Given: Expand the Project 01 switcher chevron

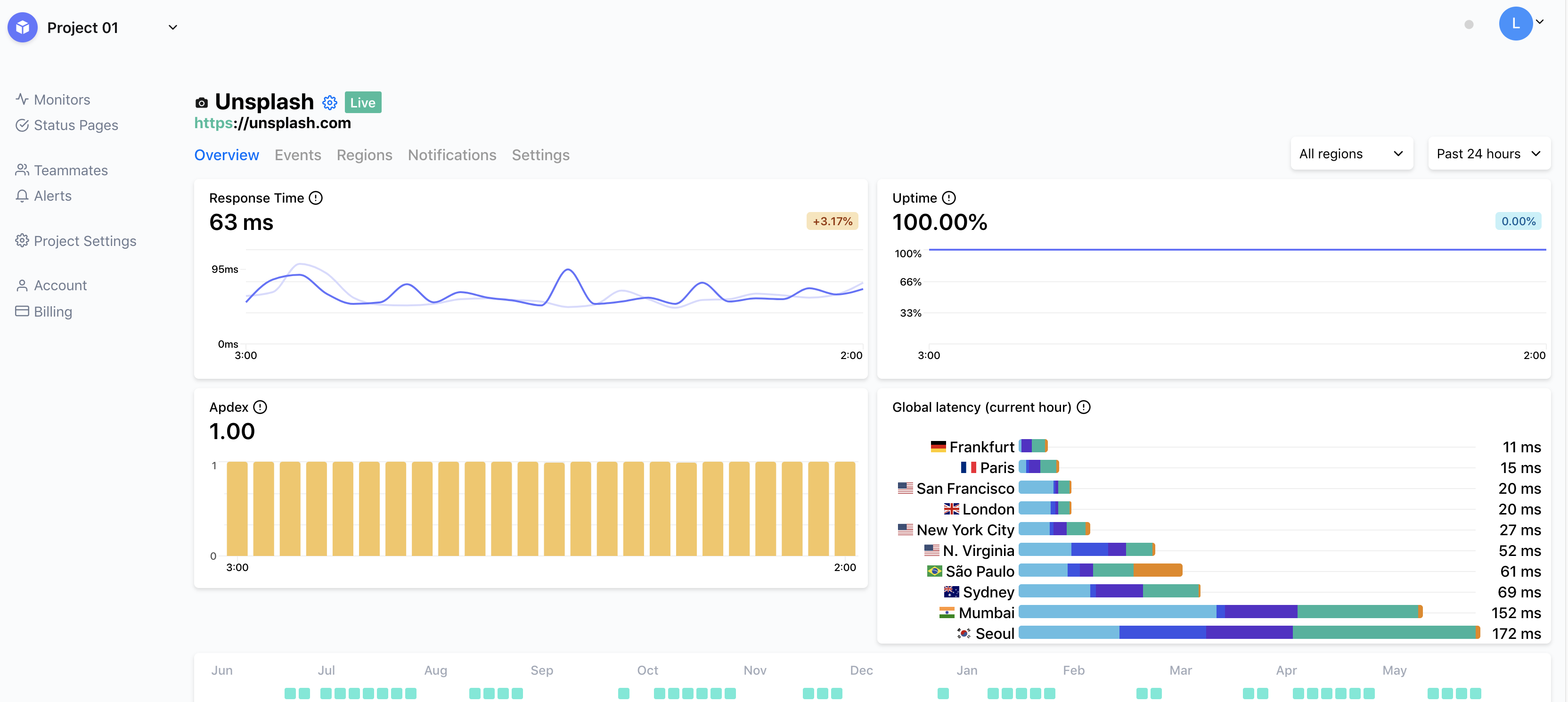Looking at the screenshot, I should click(x=173, y=27).
